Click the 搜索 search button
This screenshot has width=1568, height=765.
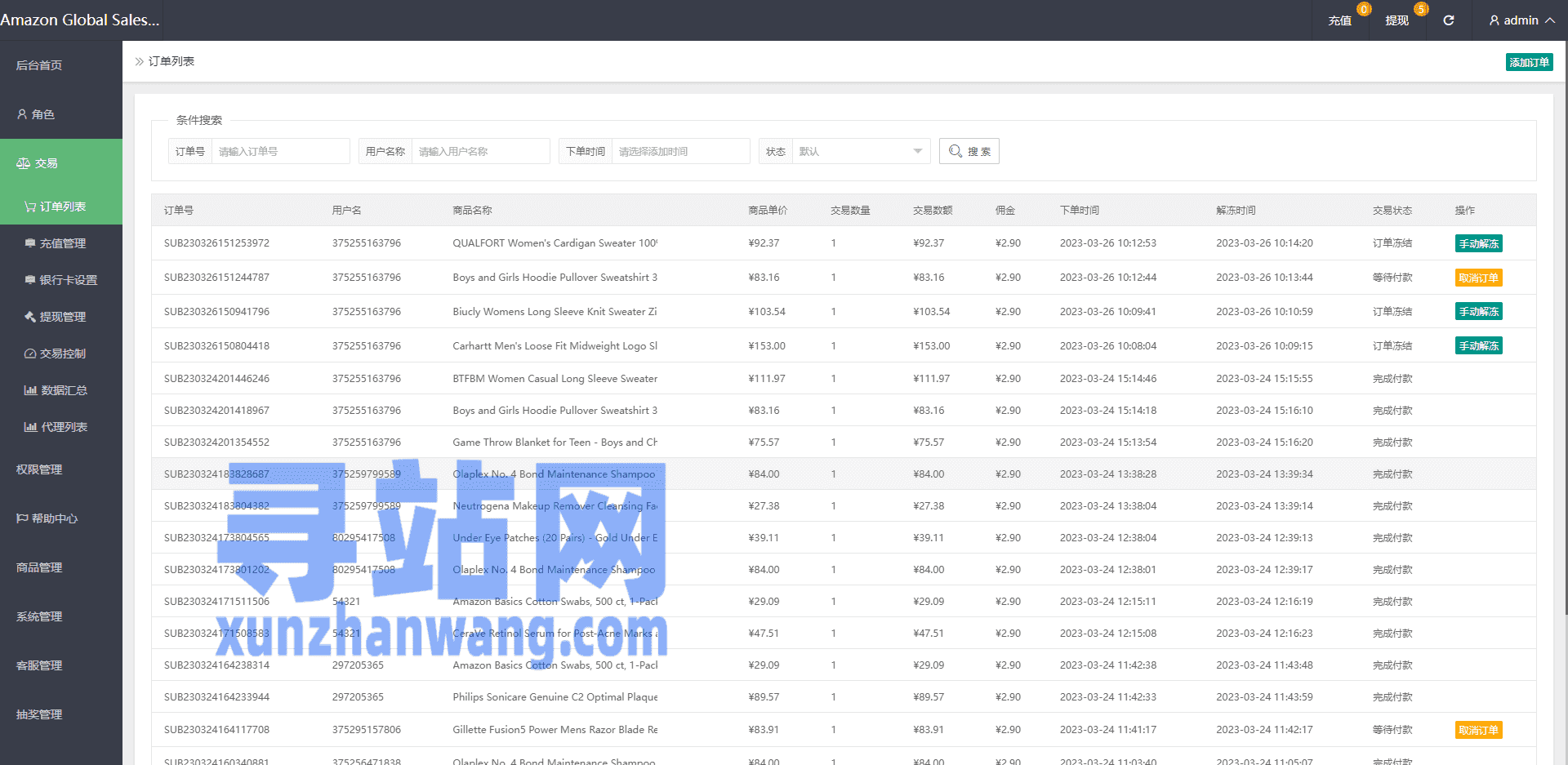[x=969, y=151]
